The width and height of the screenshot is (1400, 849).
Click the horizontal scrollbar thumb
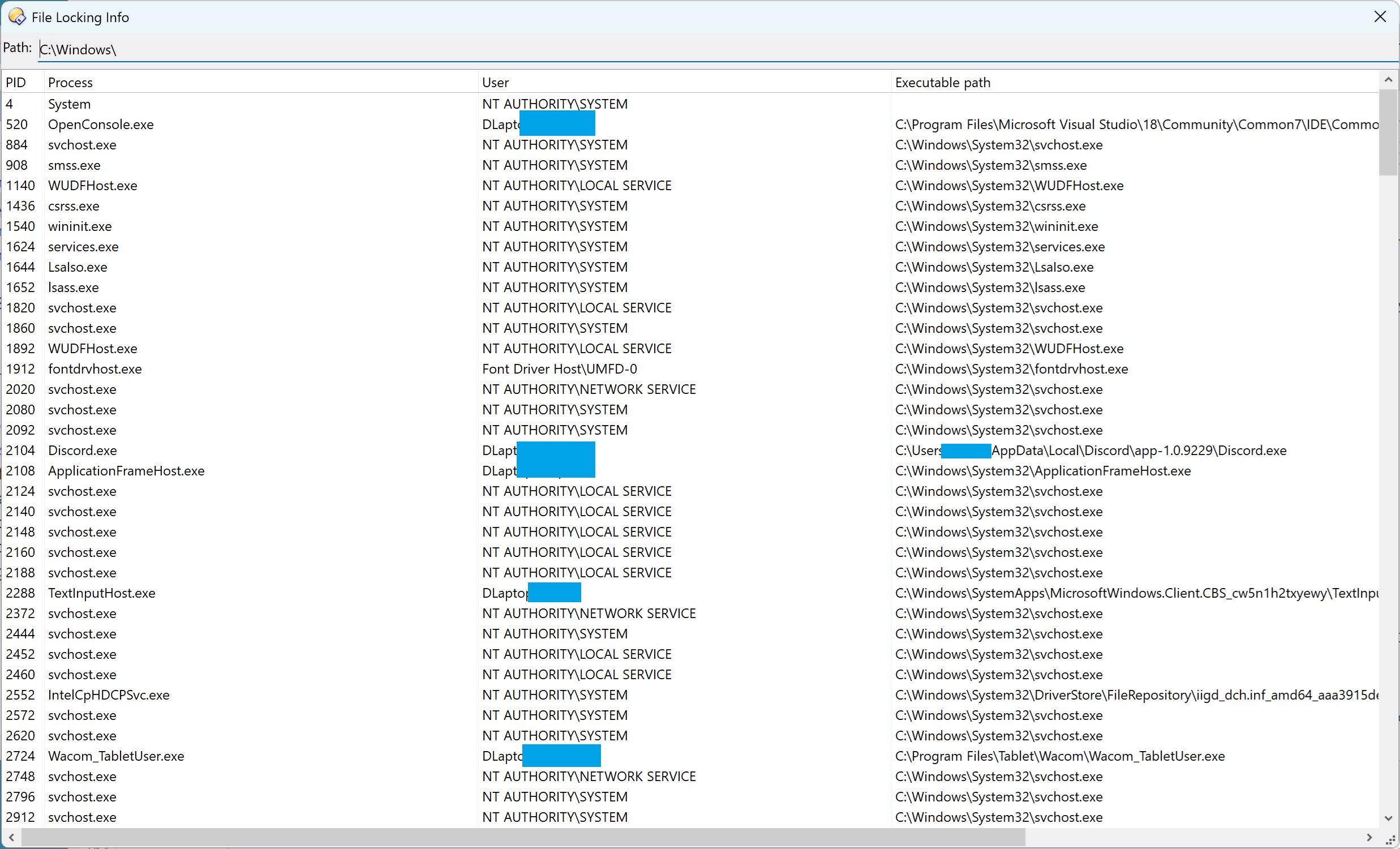pos(523,837)
